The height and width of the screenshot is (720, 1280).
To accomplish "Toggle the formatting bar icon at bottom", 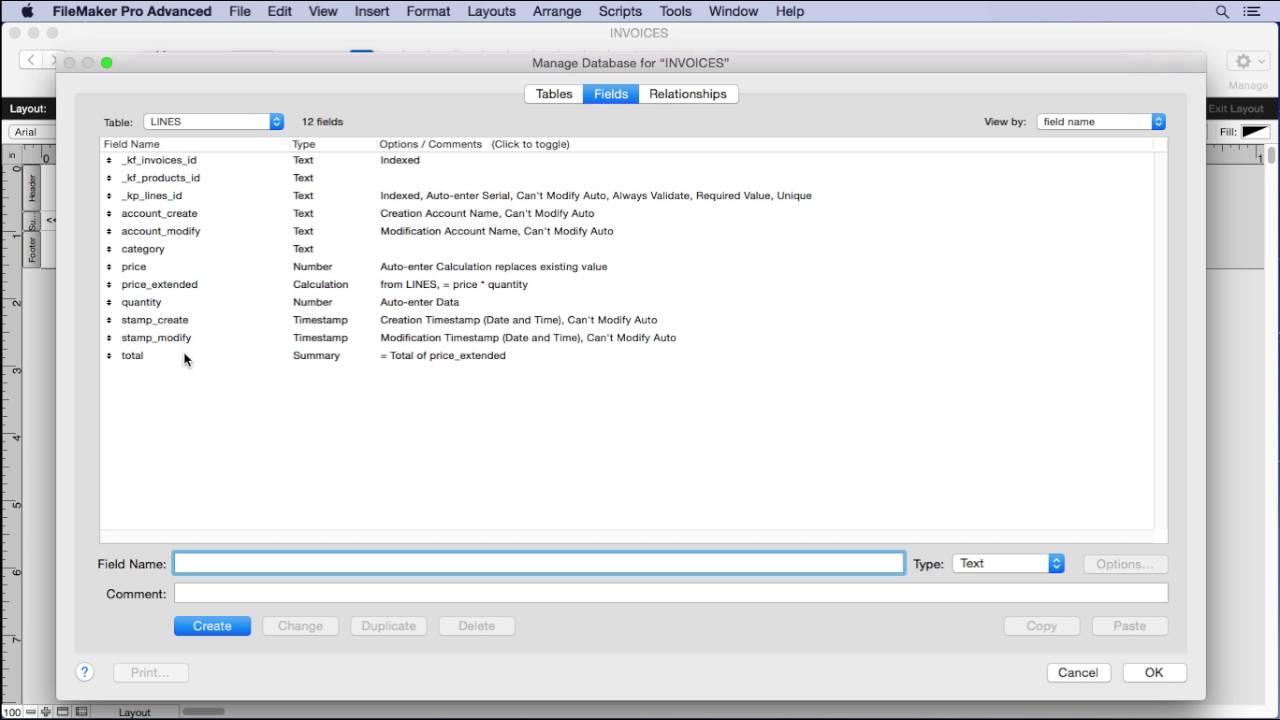I will 82,712.
